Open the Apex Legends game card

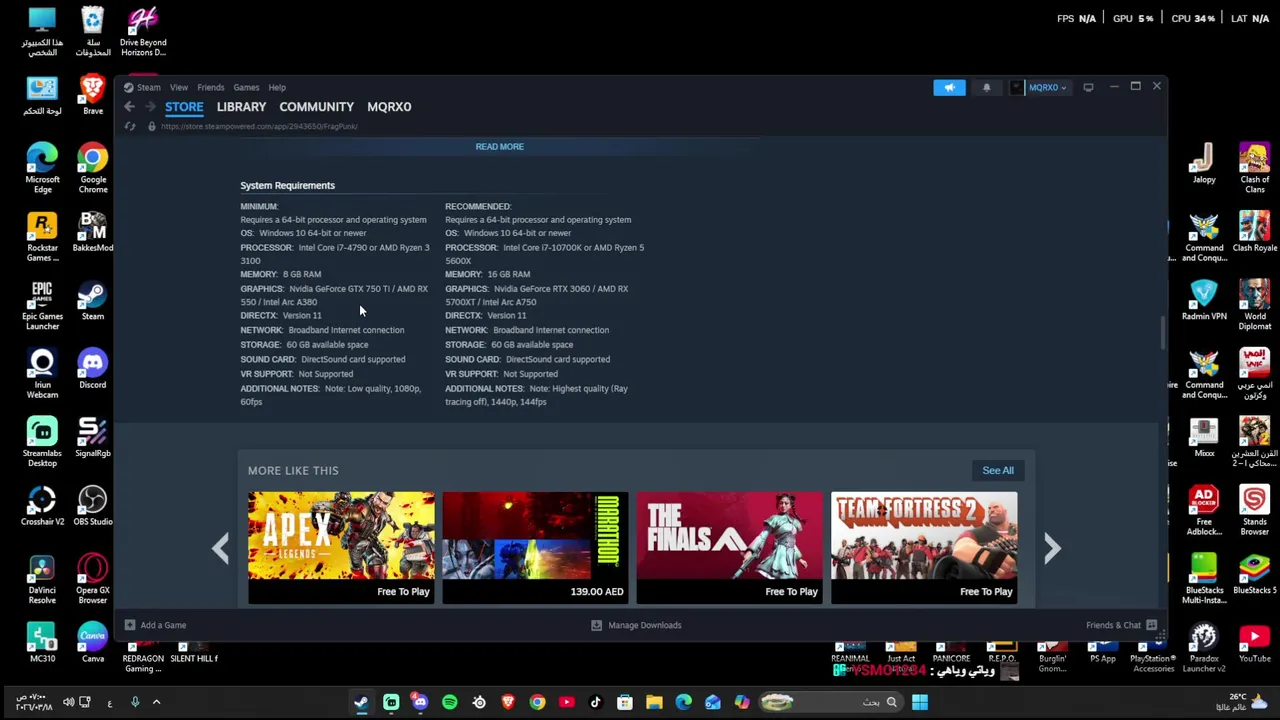[x=341, y=547]
